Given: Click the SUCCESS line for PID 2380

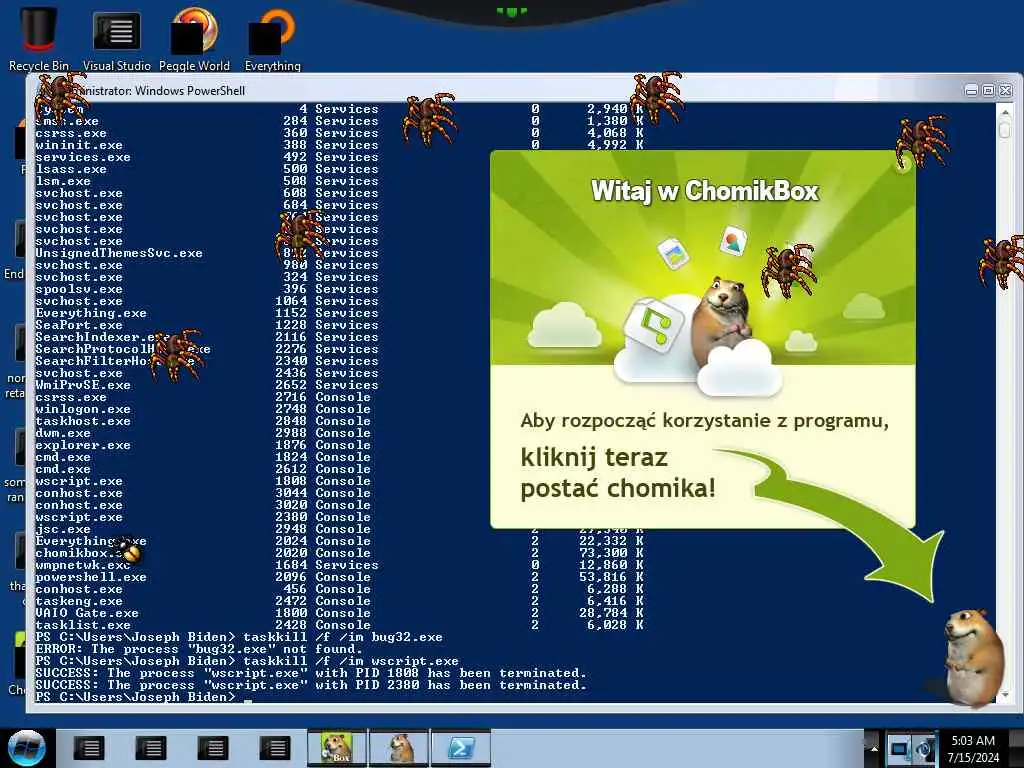Looking at the screenshot, I should 311,685.
